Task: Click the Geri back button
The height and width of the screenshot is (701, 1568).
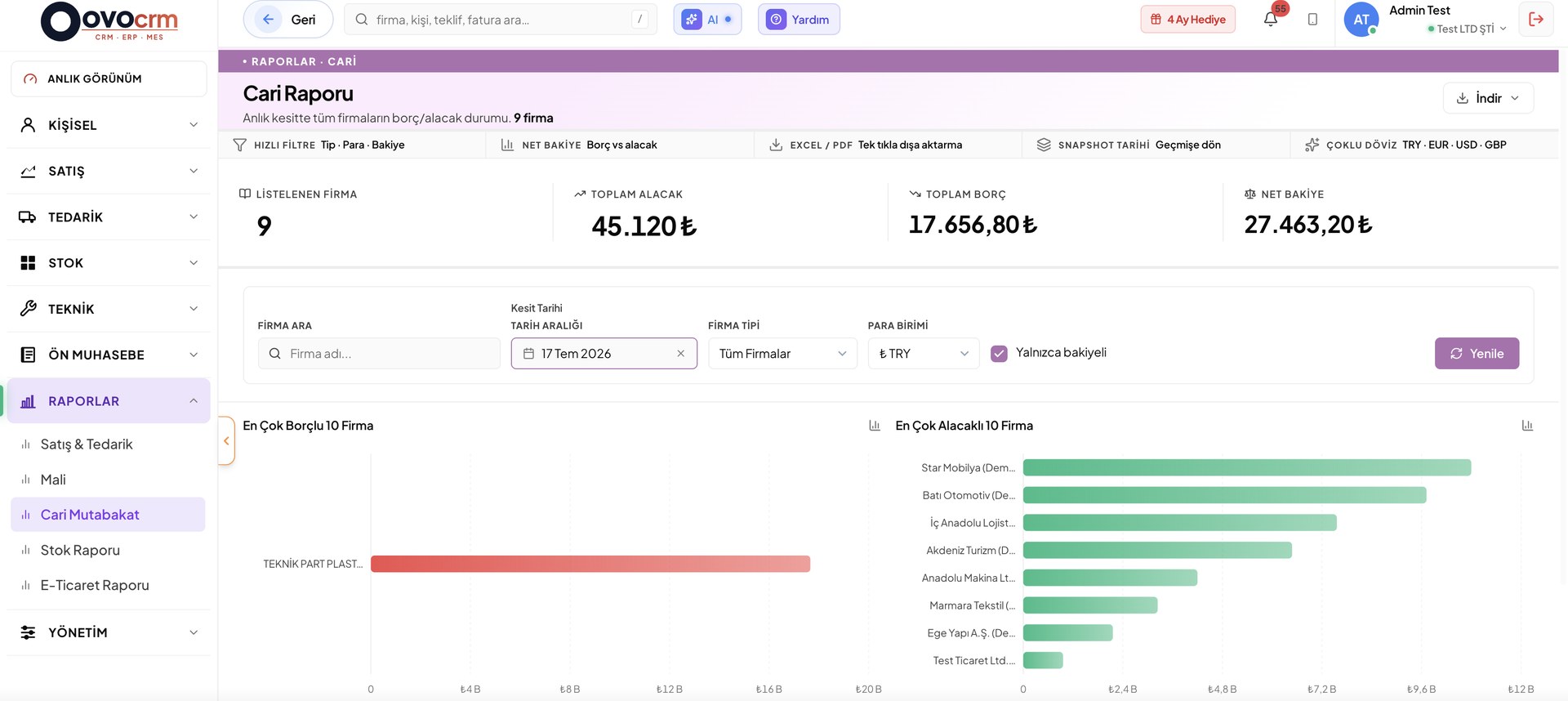Action: [288, 20]
